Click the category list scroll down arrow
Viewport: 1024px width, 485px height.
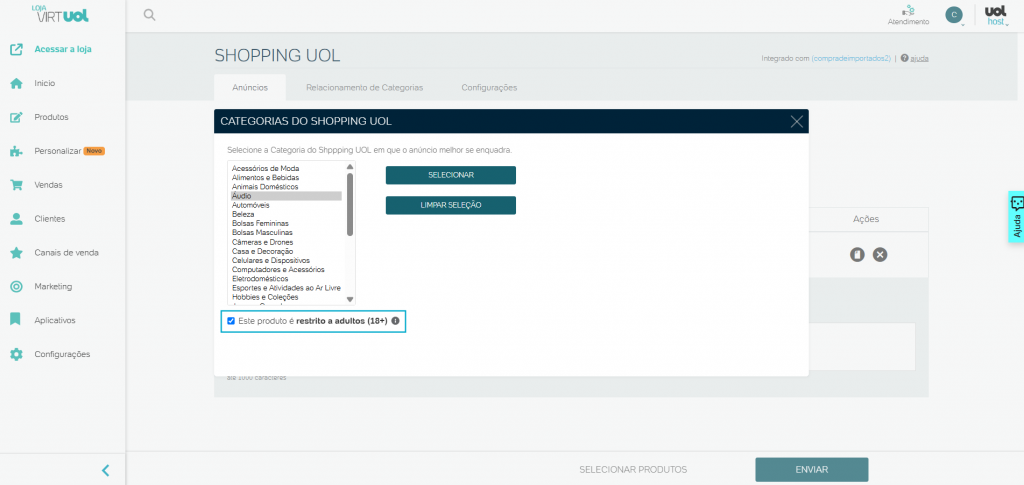[350, 299]
